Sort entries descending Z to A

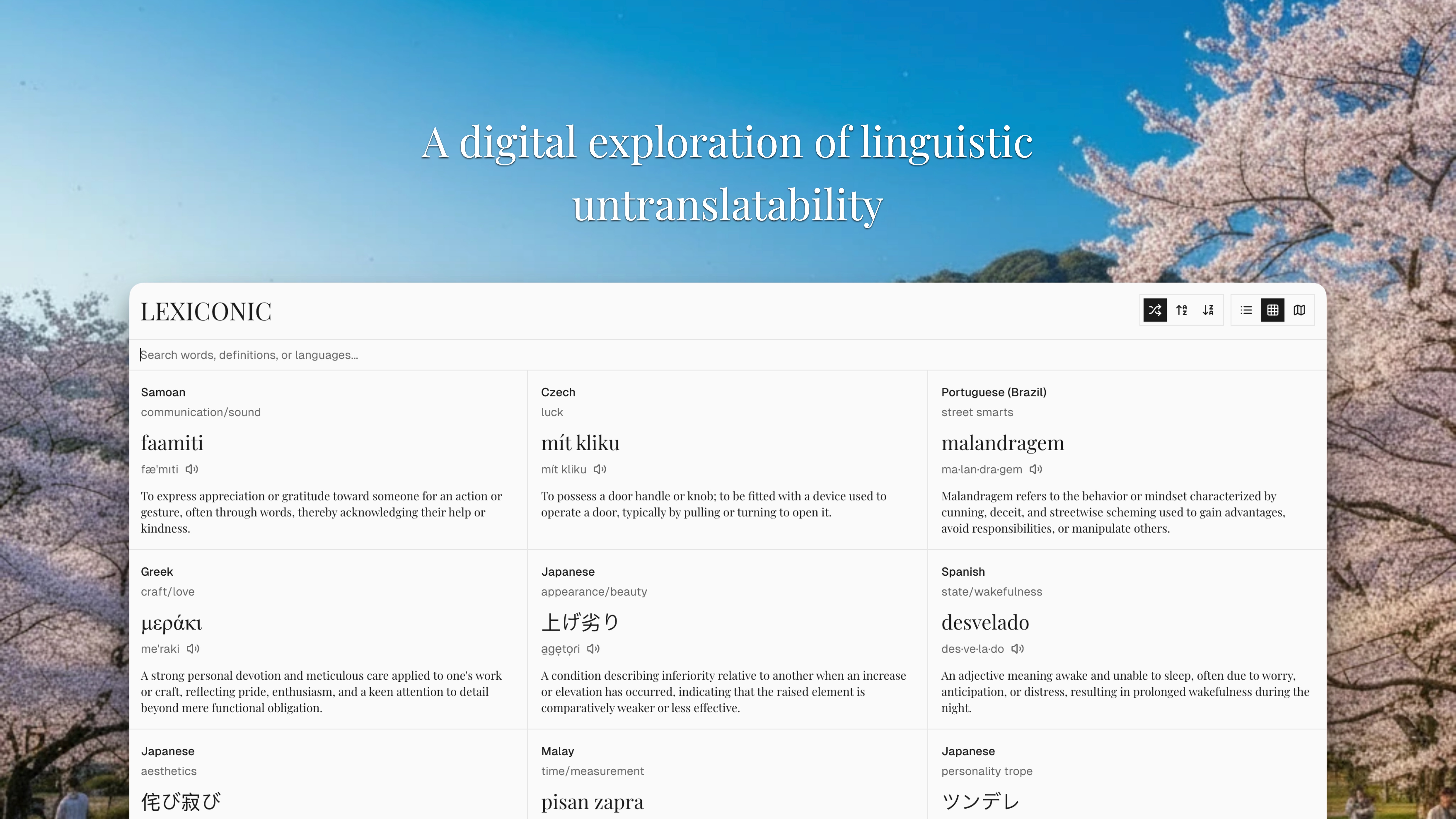(1209, 310)
